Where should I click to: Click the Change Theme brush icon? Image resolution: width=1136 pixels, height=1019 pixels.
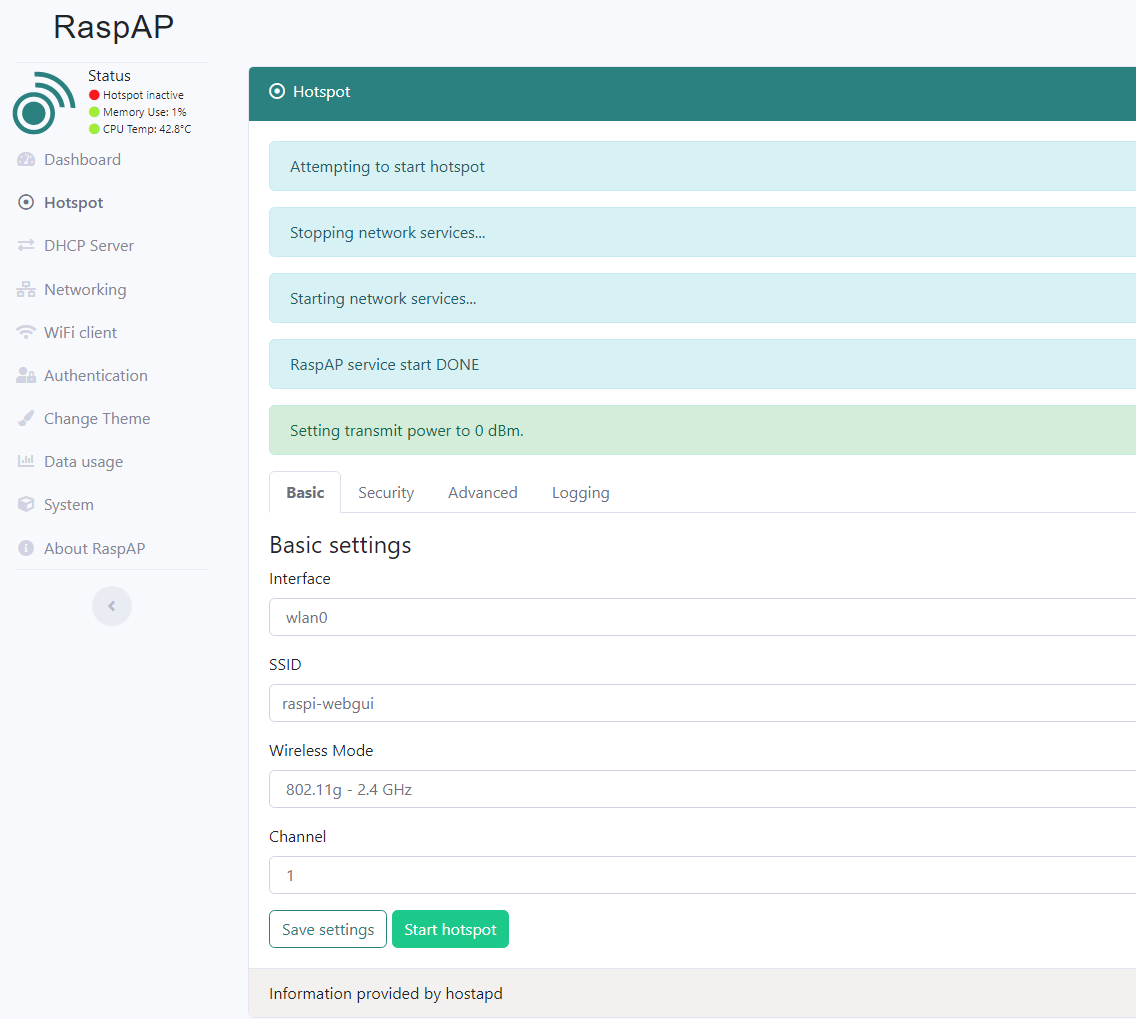tap(25, 418)
